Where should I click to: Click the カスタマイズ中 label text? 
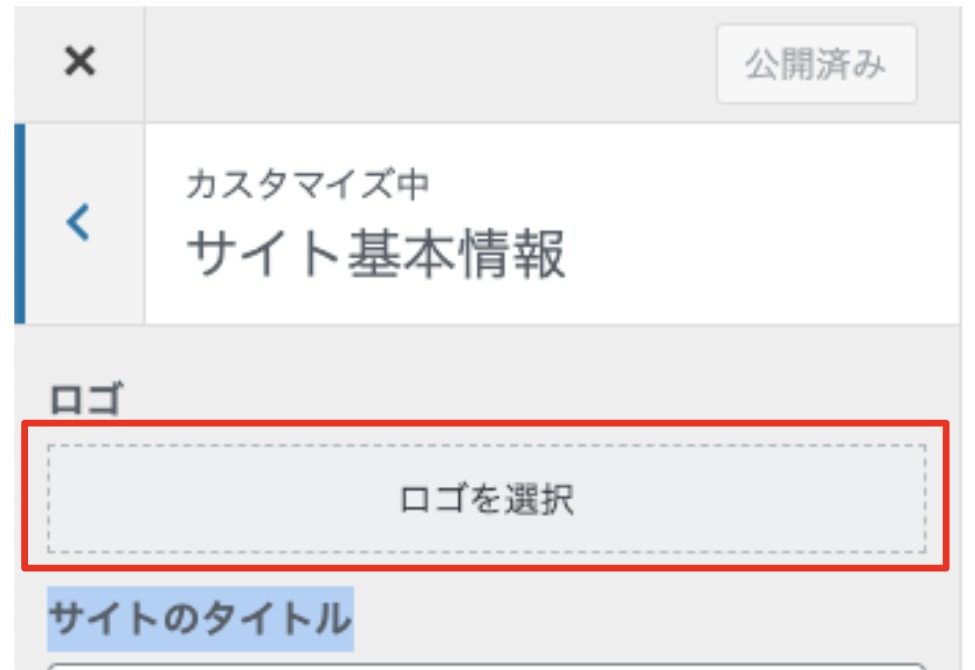click(307, 185)
